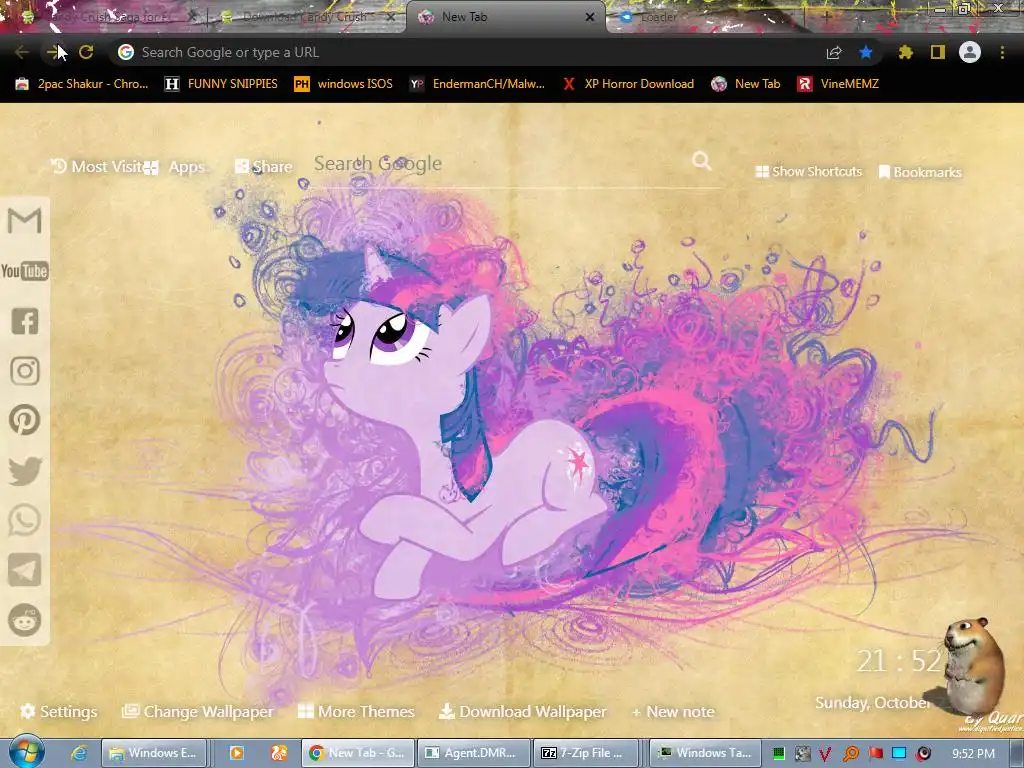
Task: Click Show Shortcuts
Action: pos(808,171)
